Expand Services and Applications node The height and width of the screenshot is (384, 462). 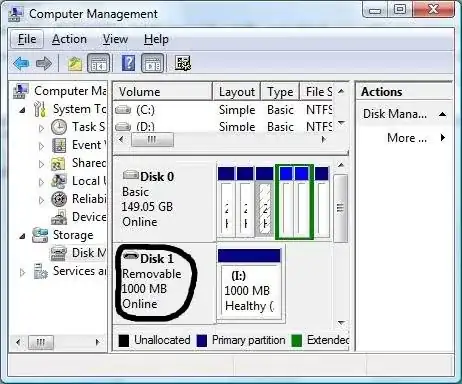tap(22, 272)
